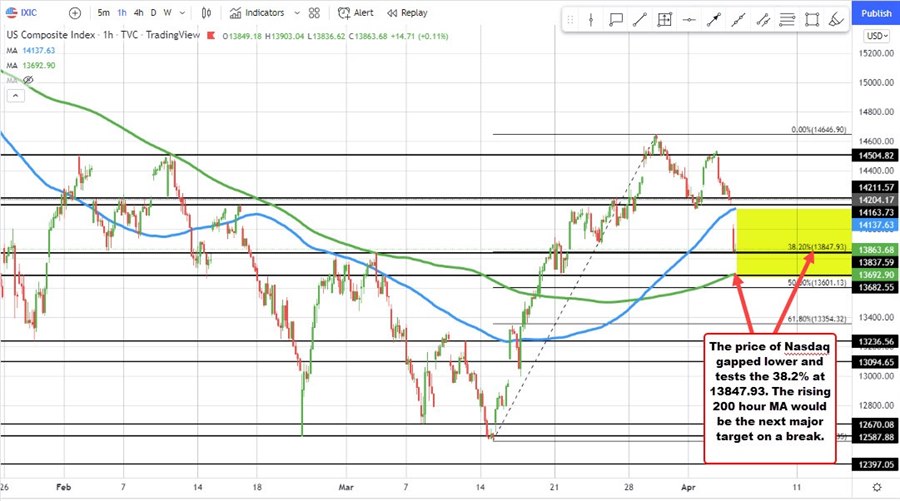900x501 pixels.
Task: Click the Publish button
Action: [876, 13]
